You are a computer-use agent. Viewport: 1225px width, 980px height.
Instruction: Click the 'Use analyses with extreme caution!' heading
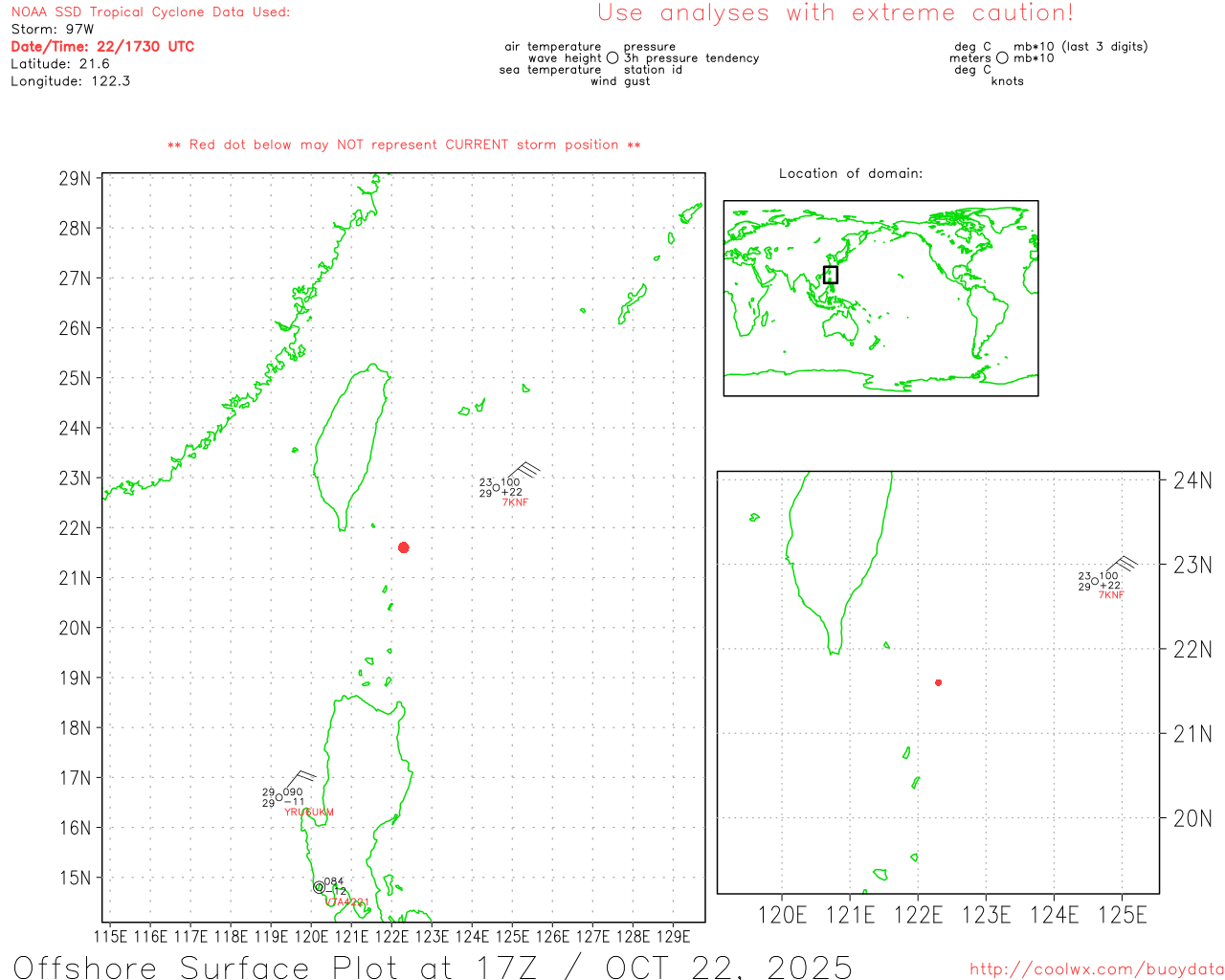click(835, 13)
